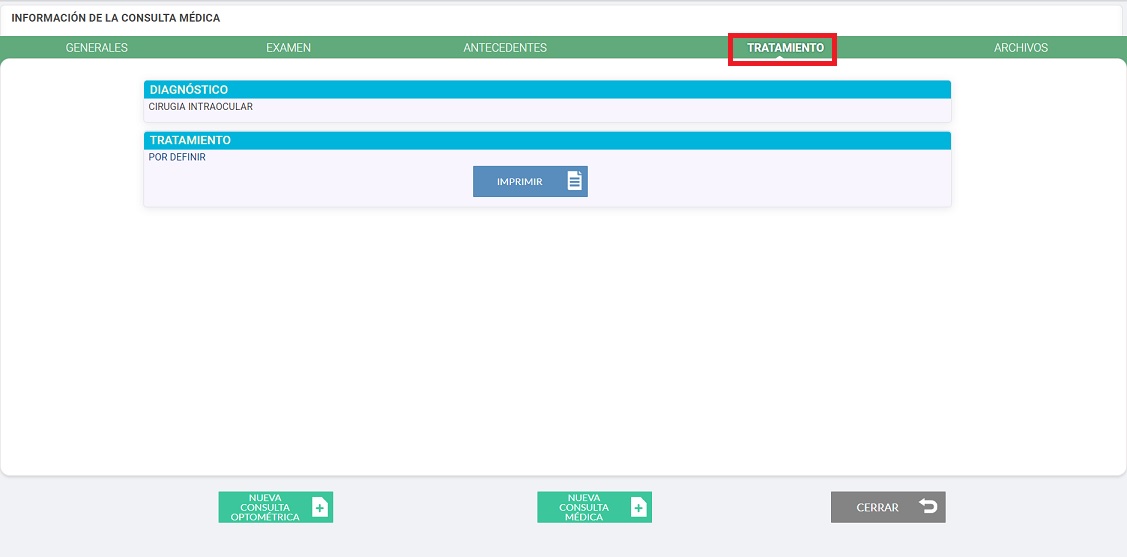Switch to the Generales tab
The image size is (1127, 557).
point(96,48)
